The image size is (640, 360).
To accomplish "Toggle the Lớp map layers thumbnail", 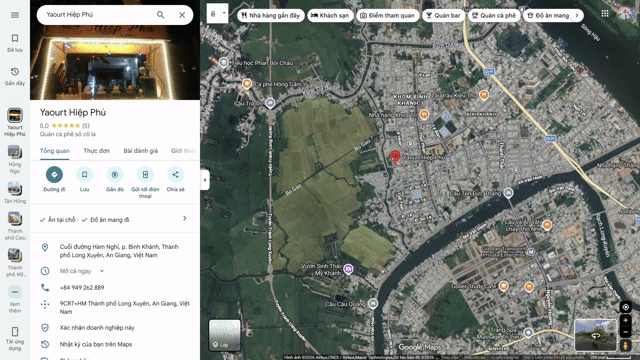I will (x=224, y=335).
